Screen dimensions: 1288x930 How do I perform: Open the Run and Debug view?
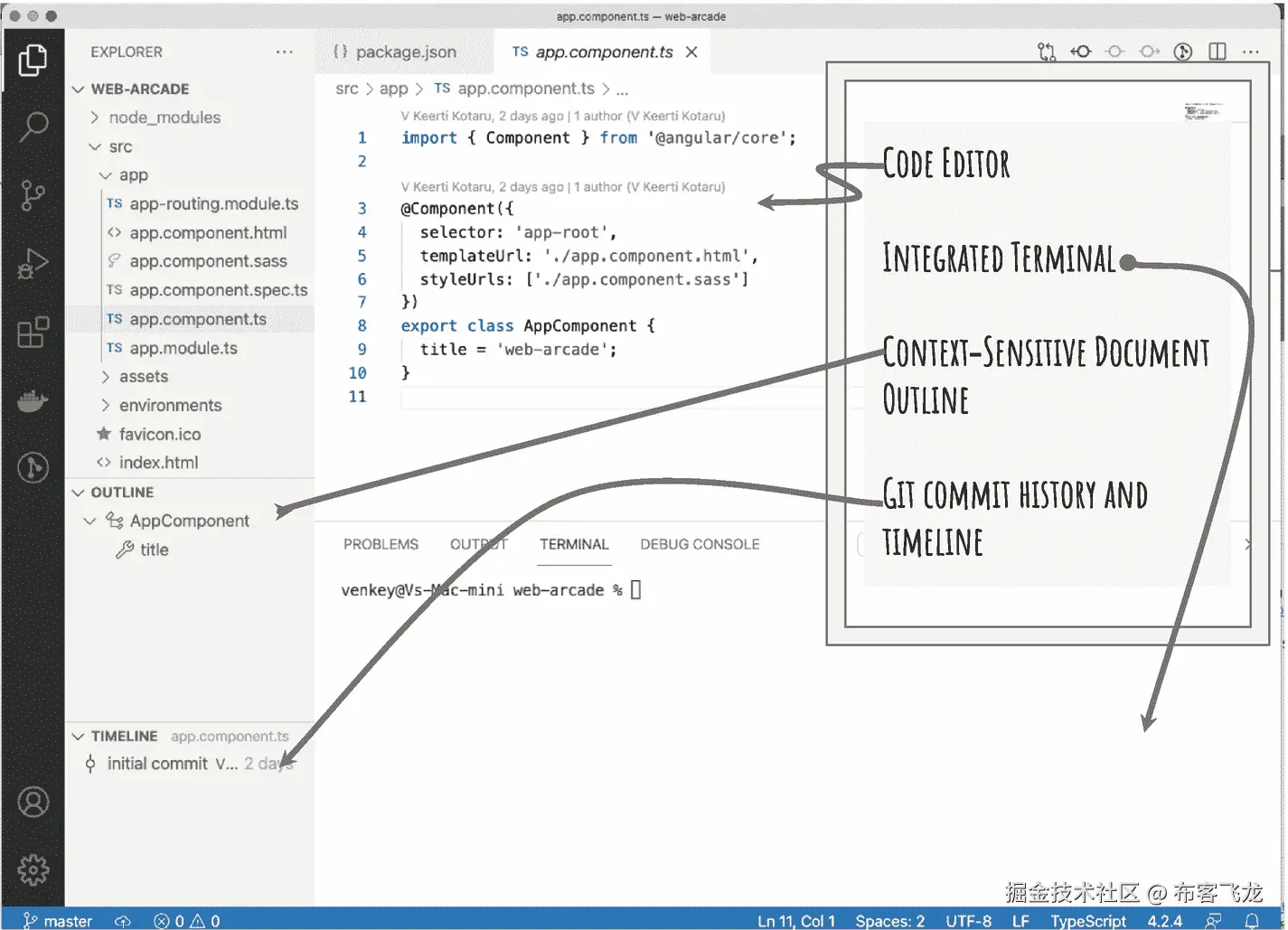click(x=33, y=264)
